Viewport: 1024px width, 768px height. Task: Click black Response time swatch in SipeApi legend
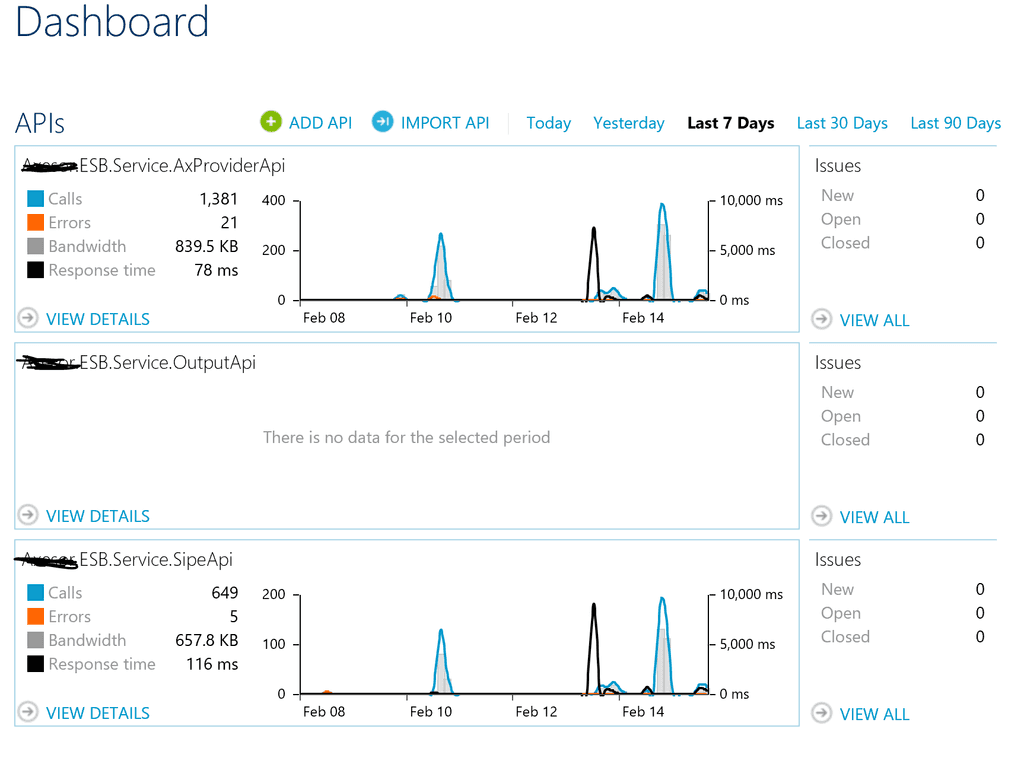tap(35, 664)
